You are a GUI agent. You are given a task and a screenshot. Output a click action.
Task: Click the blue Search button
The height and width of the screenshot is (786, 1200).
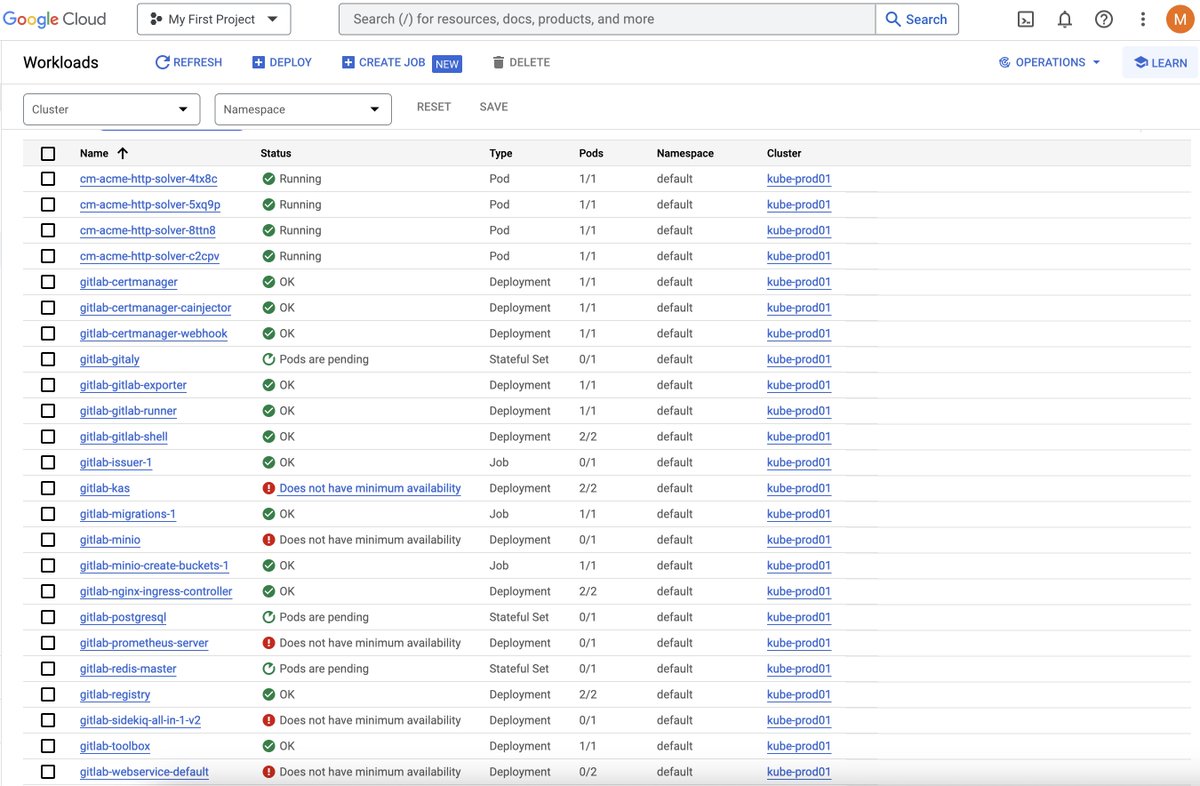[x=917, y=19]
